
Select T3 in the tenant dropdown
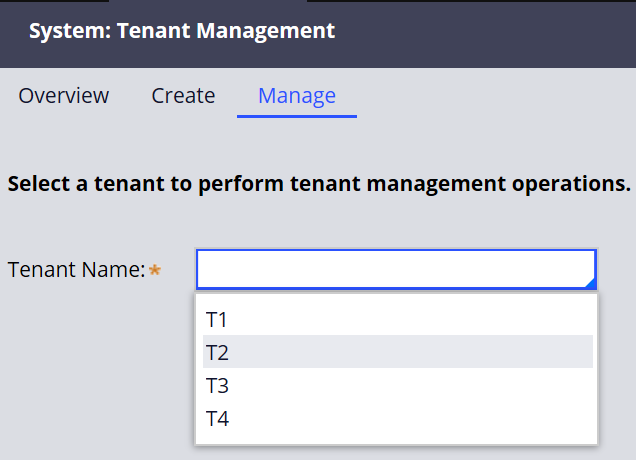pos(398,385)
